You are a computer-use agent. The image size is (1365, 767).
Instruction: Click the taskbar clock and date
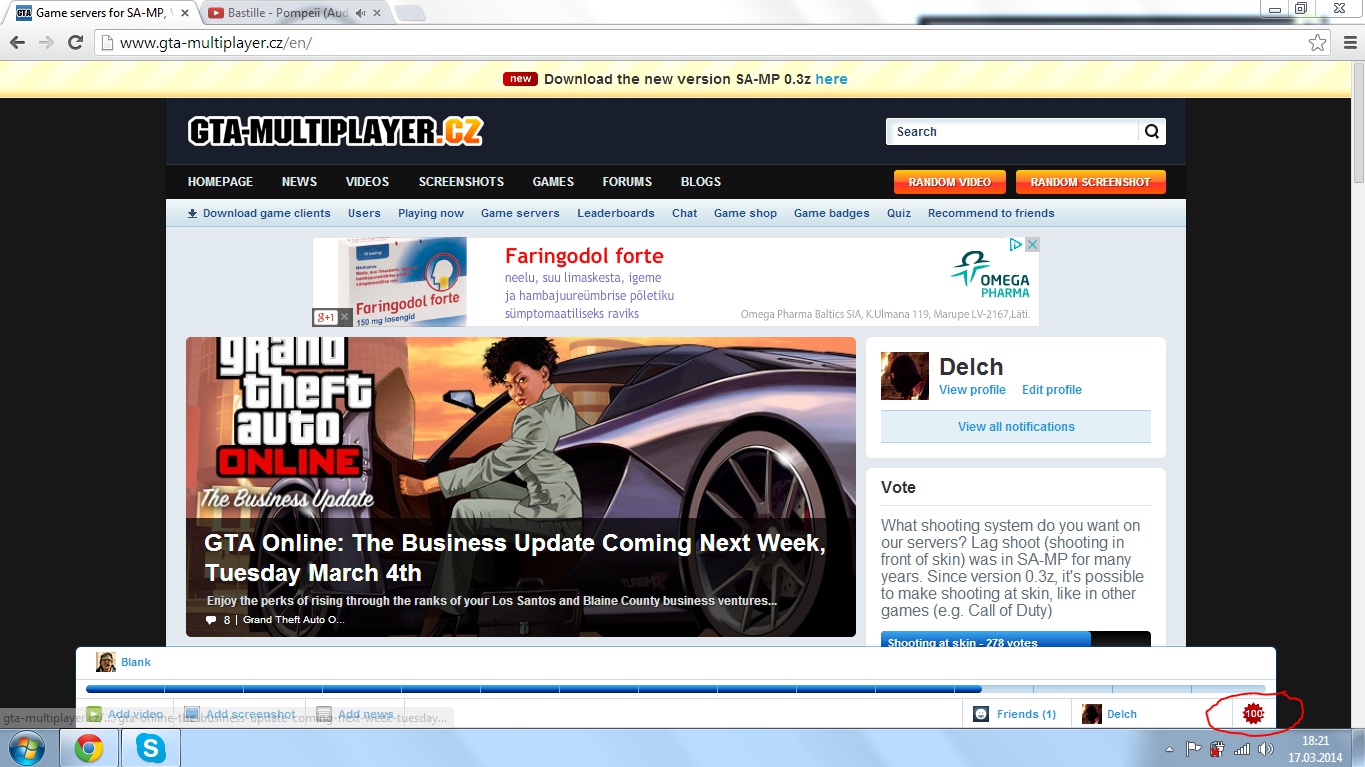point(1316,749)
